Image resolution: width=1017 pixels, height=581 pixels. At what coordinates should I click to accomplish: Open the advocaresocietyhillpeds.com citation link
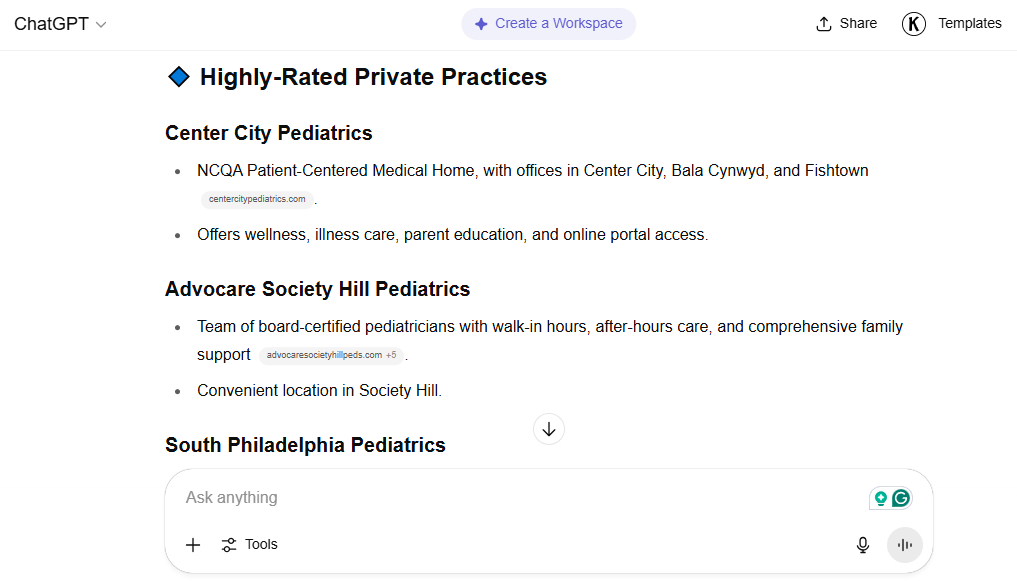click(324, 355)
